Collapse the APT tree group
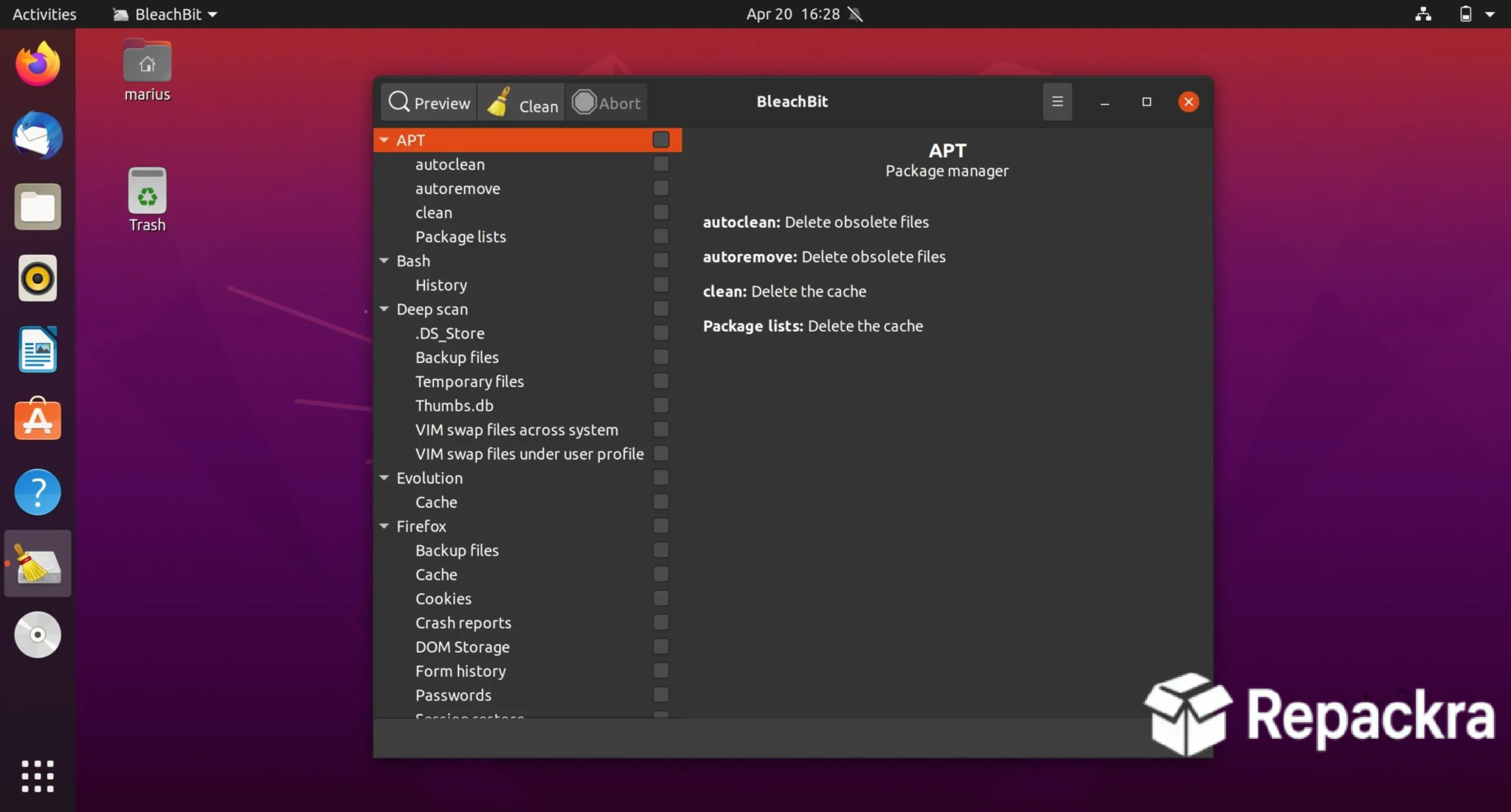The height and width of the screenshot is (812, 1511). click(x=384, y=139)
